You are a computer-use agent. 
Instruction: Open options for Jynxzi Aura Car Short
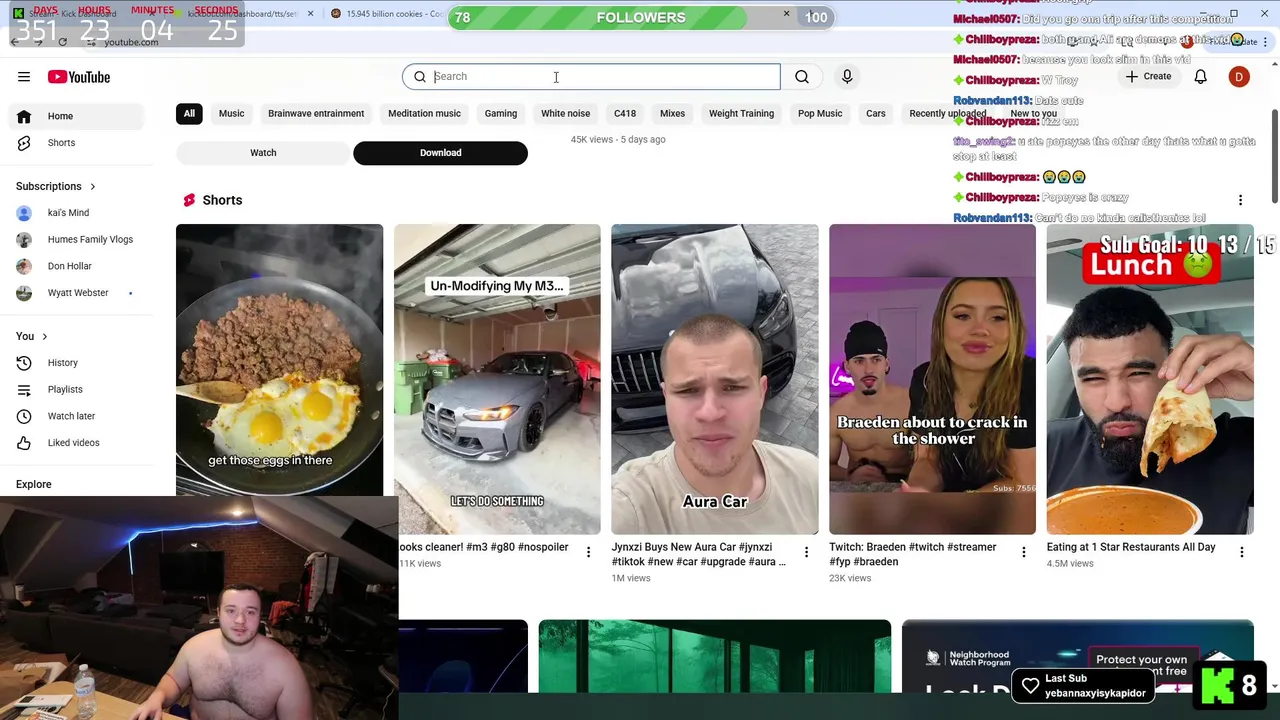pyautogui.click(x=806, y=552)
